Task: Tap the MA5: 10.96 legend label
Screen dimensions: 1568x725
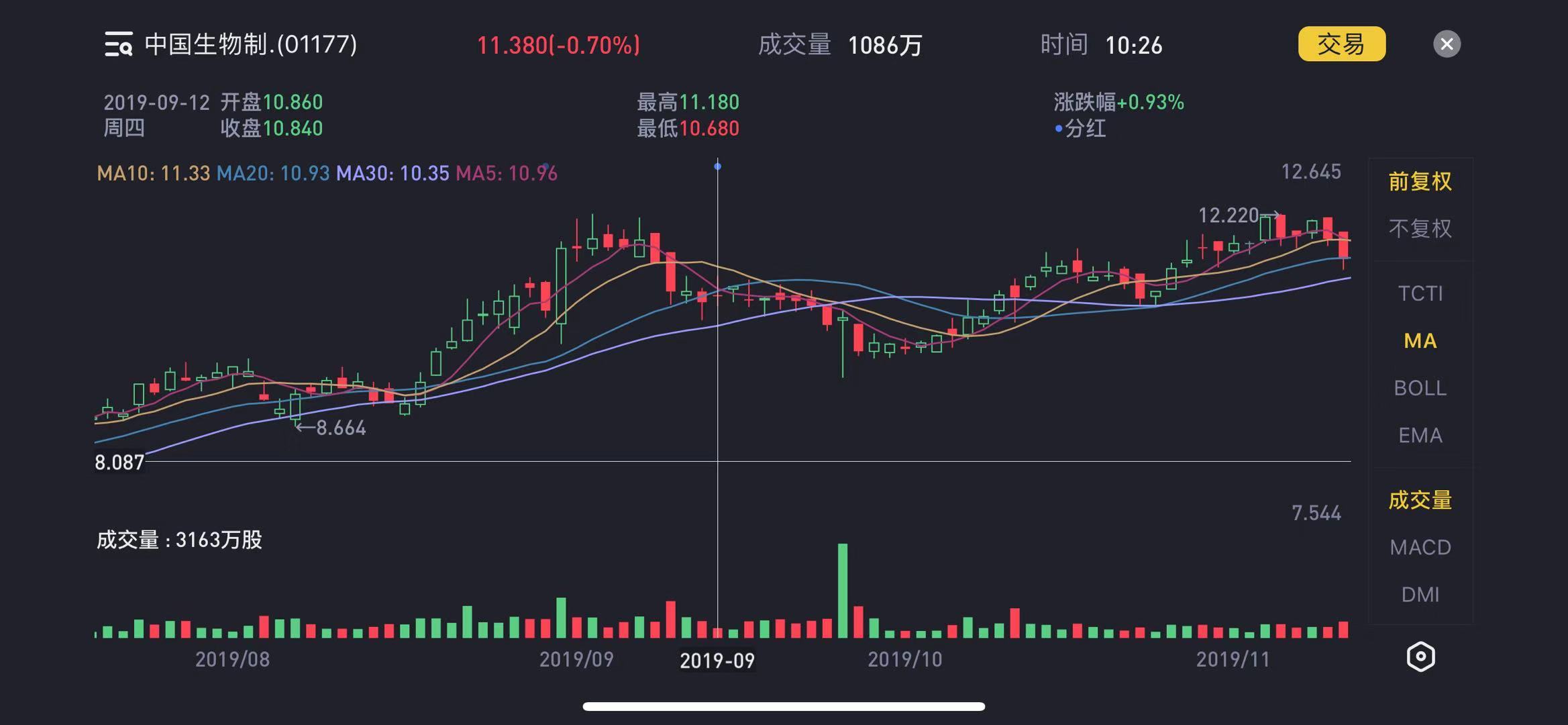Action: pos(507,173)
